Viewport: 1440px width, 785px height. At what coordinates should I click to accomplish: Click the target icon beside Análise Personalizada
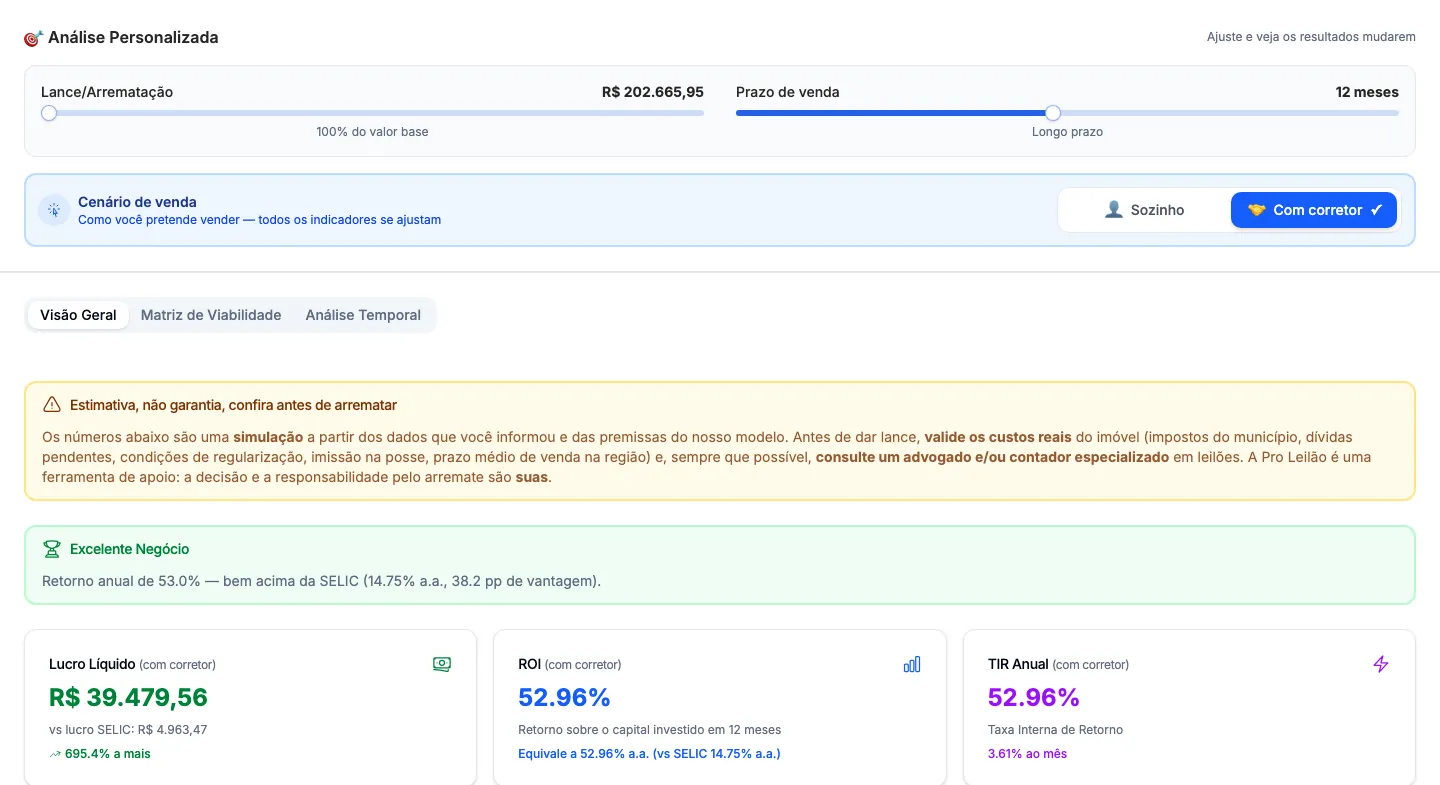coord(33,38)
